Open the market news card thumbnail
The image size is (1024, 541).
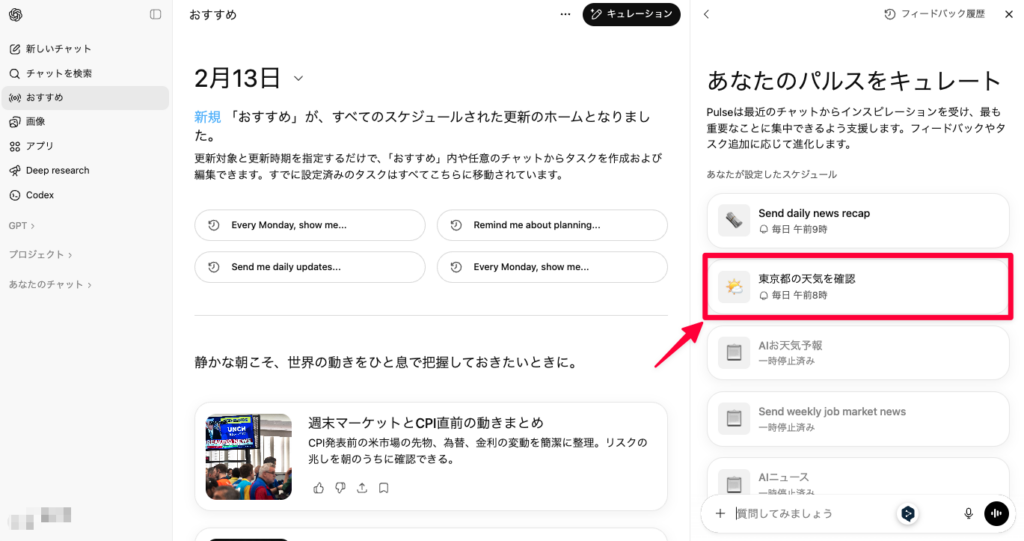click(x=248, y=456)
